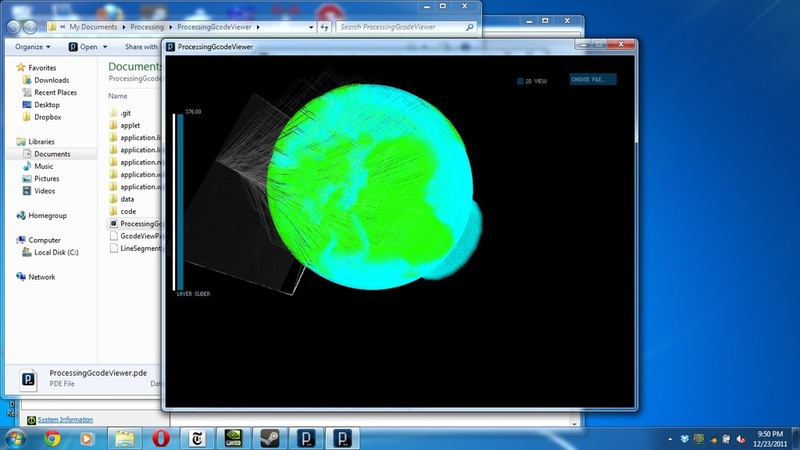
Task: Select Favorites in the navigation pane
Action: 42,67
